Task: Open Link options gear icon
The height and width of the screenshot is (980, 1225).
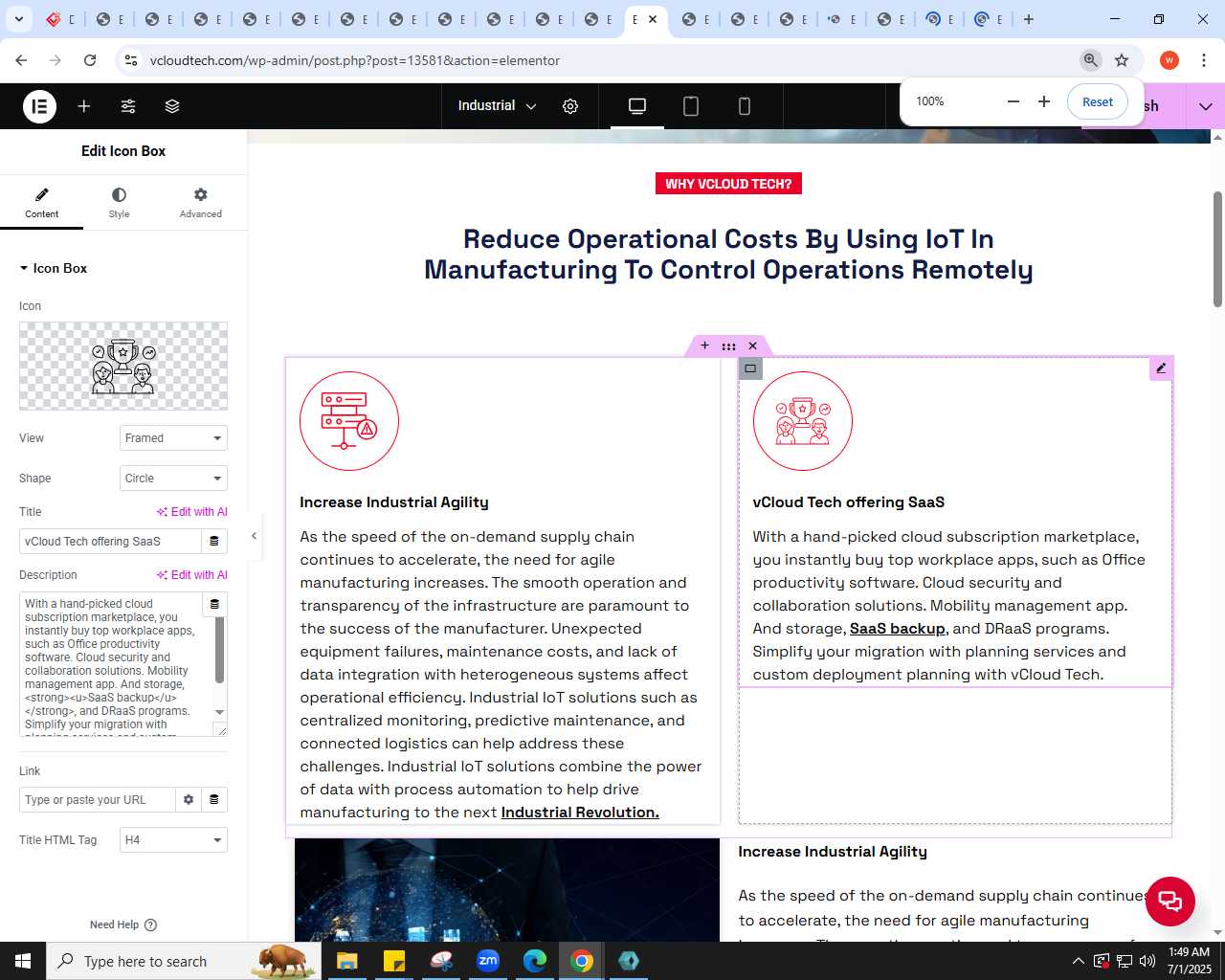Action: point(189,800)
